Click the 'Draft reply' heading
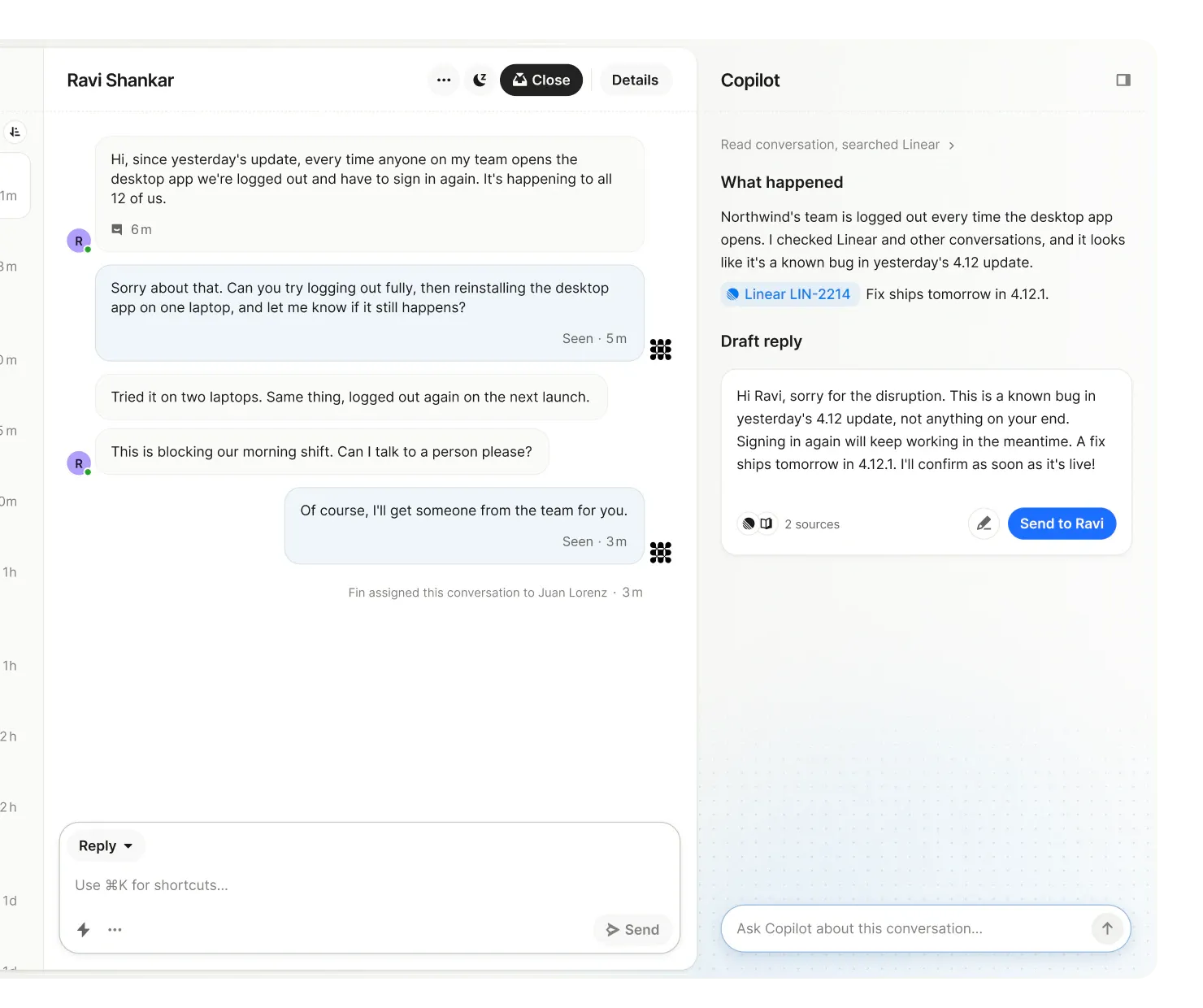 point(762,341)
